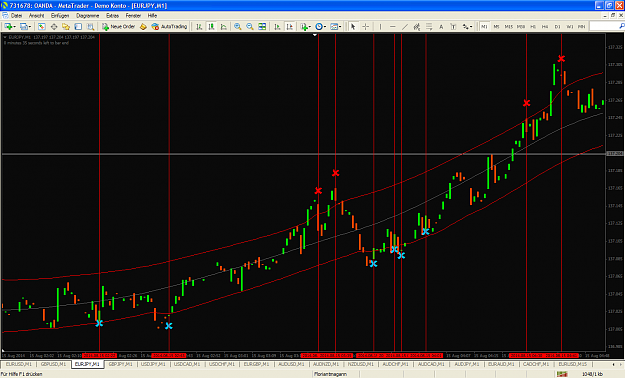
Task: Switch chart to candlesticks
Action: pos(211,26)
